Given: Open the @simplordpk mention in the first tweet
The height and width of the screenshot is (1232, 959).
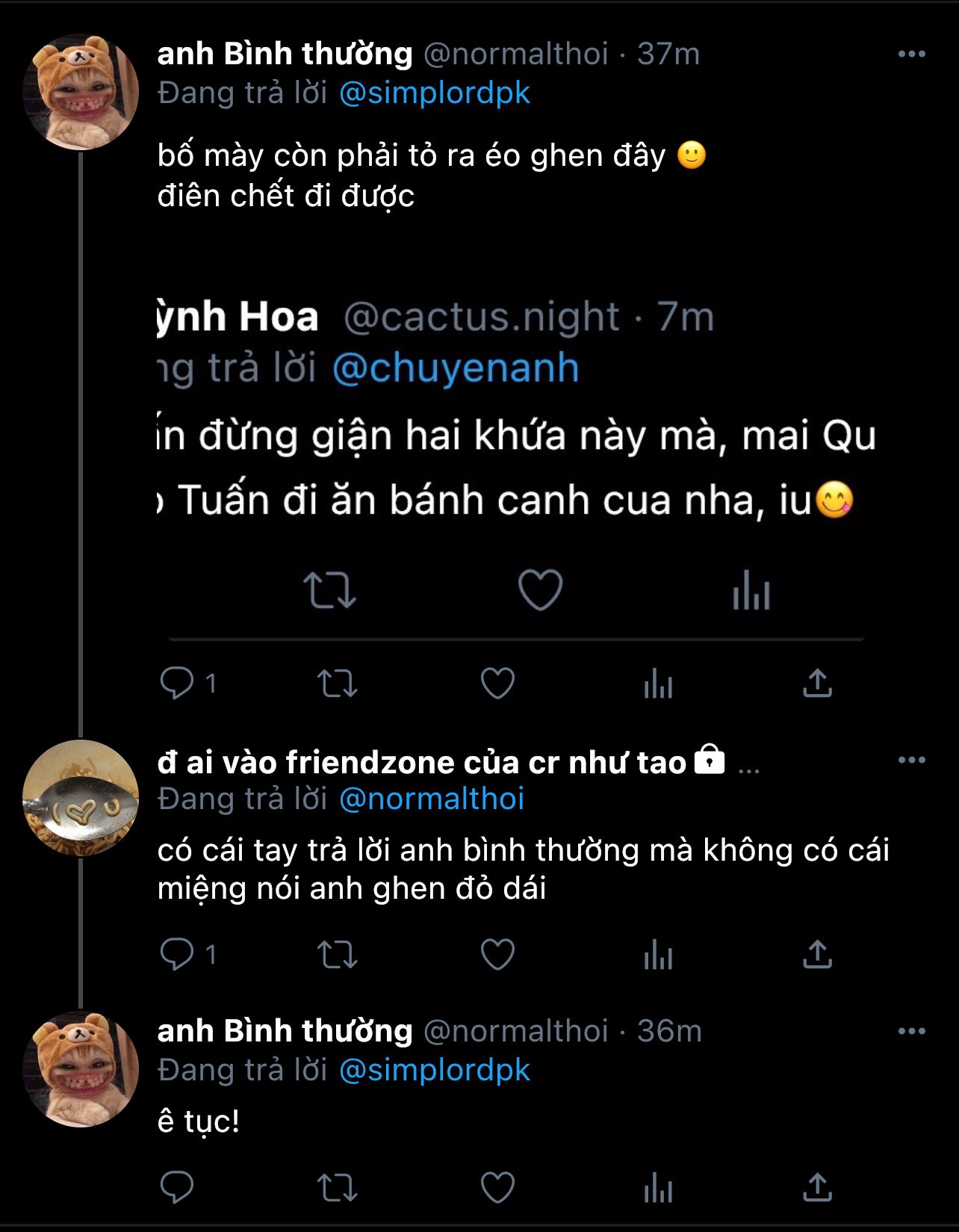Looking at the screenshot, I should (x=434, y=93).
